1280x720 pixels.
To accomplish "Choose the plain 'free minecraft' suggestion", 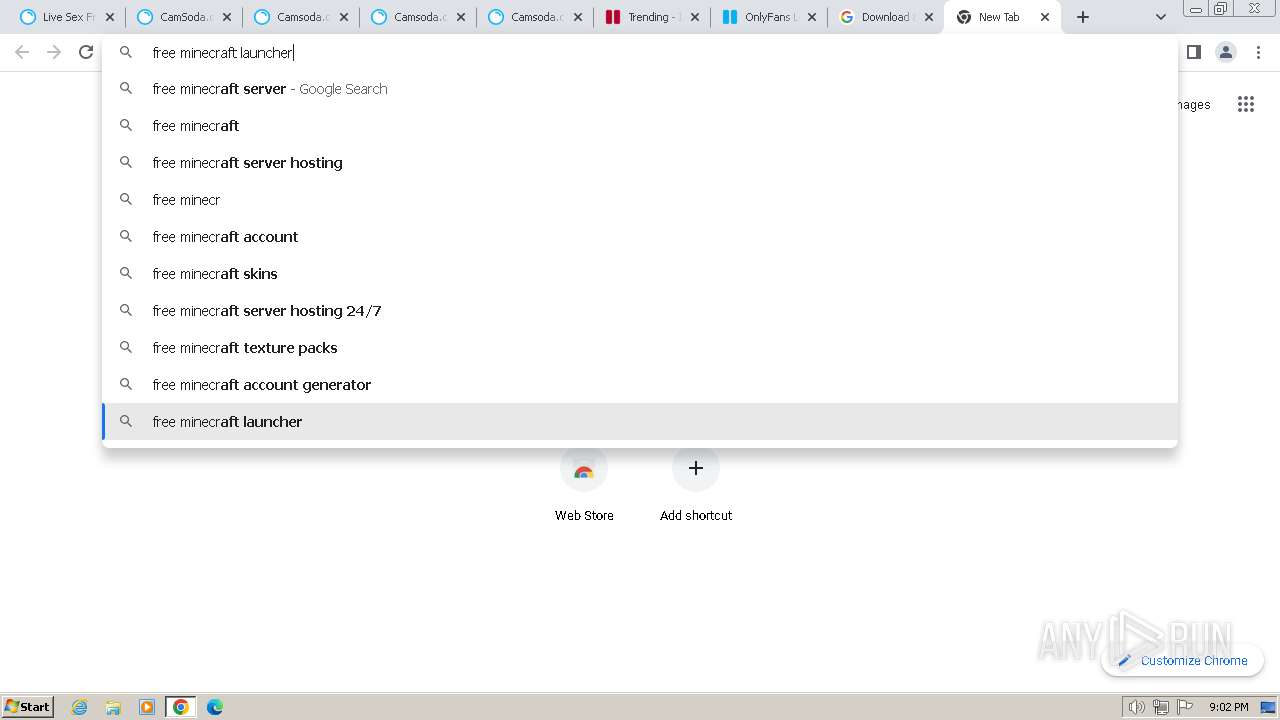I will [640, 126].
